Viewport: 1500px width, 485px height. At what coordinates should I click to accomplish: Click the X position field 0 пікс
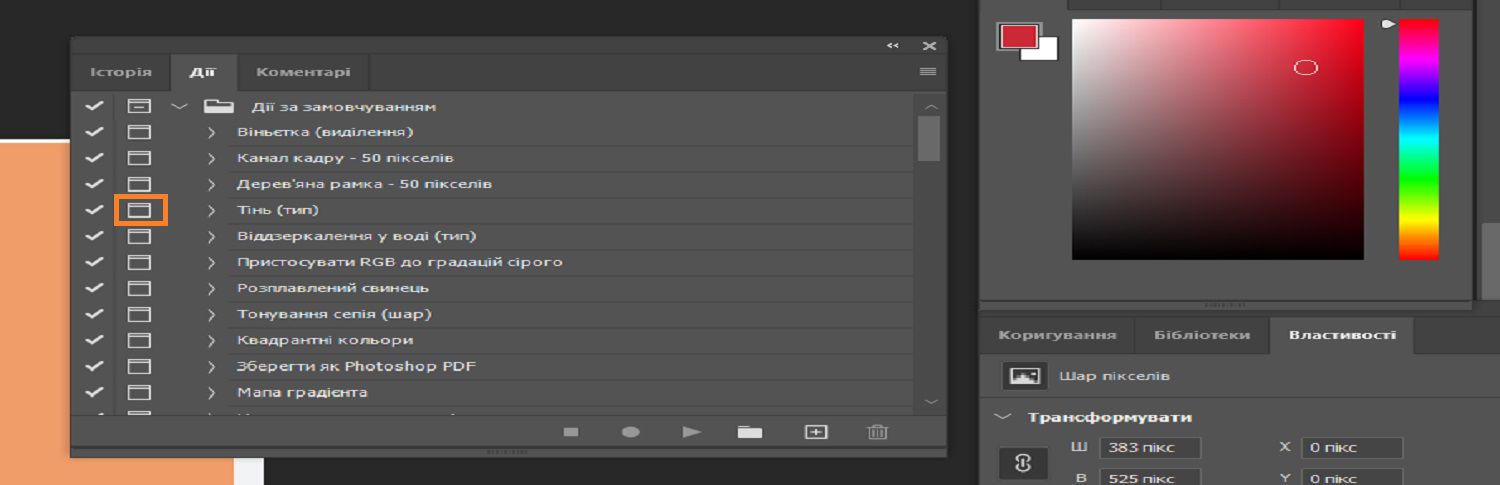[1353, 448]
